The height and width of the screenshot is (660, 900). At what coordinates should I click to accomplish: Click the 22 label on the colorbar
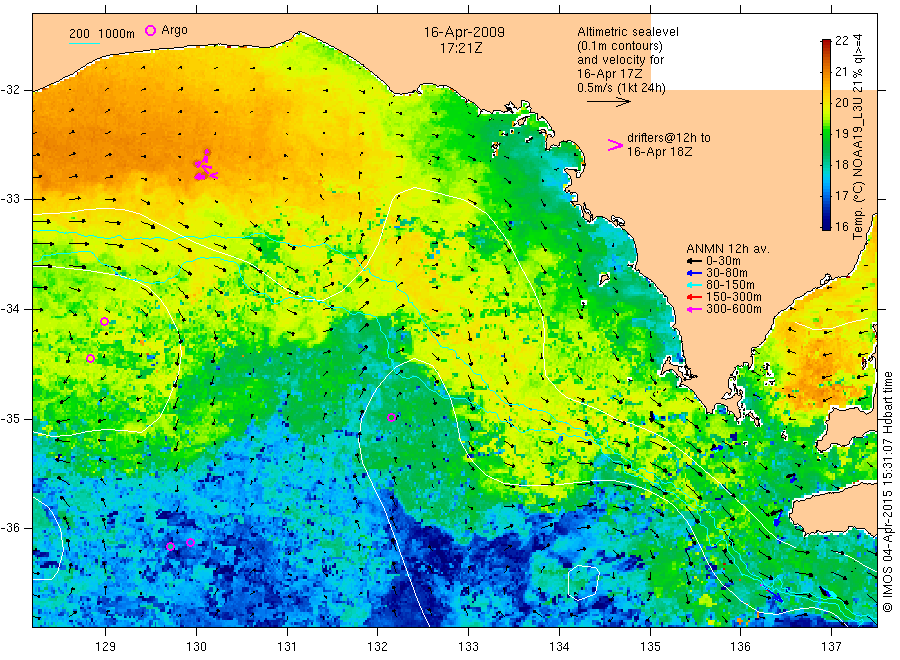tap(841, 40)
